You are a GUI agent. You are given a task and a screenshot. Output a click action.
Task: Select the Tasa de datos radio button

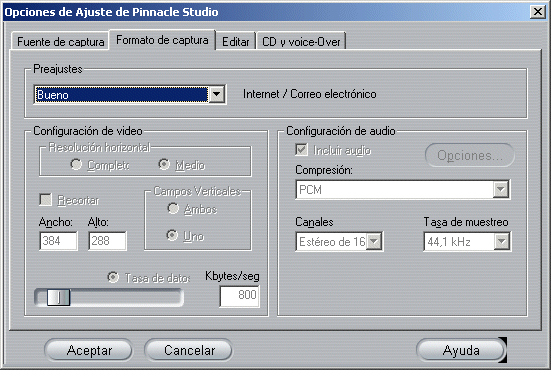click(113, 277)
